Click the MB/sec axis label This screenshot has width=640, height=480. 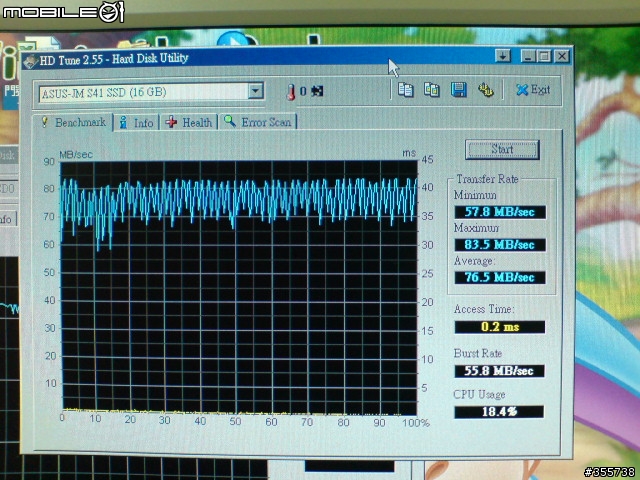click(76, 155)
